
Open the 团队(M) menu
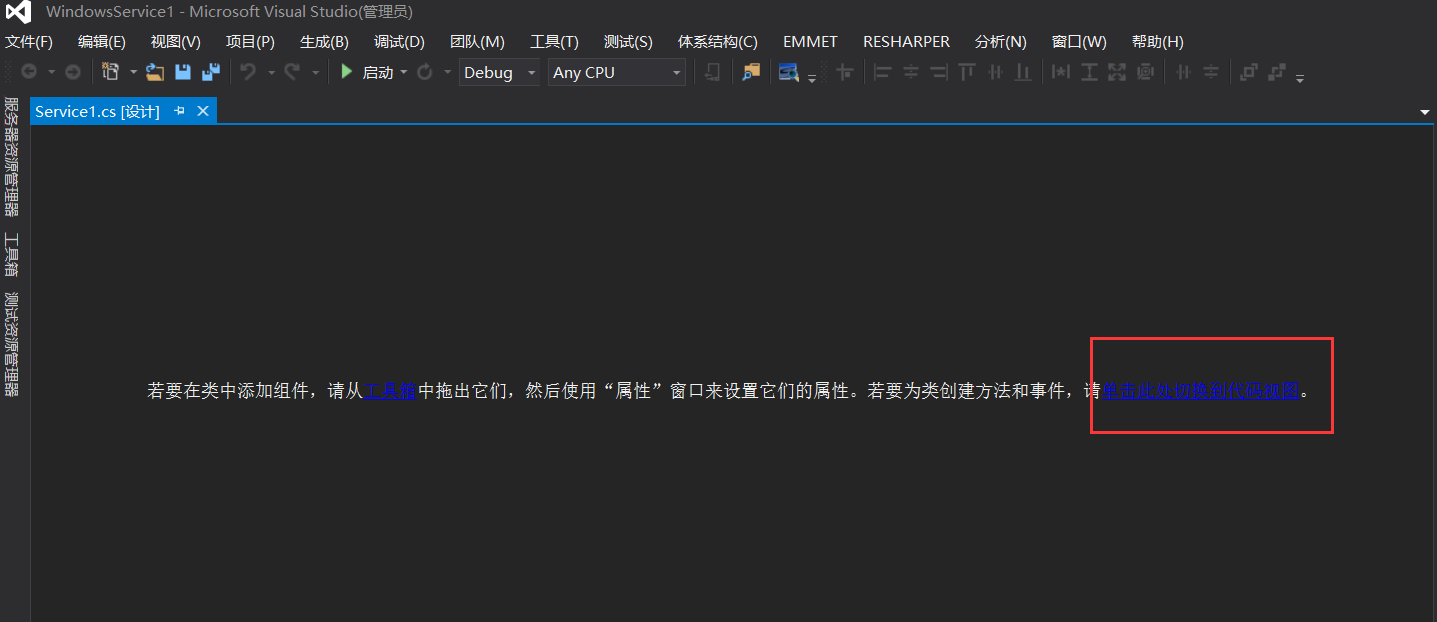click(477, 41)
